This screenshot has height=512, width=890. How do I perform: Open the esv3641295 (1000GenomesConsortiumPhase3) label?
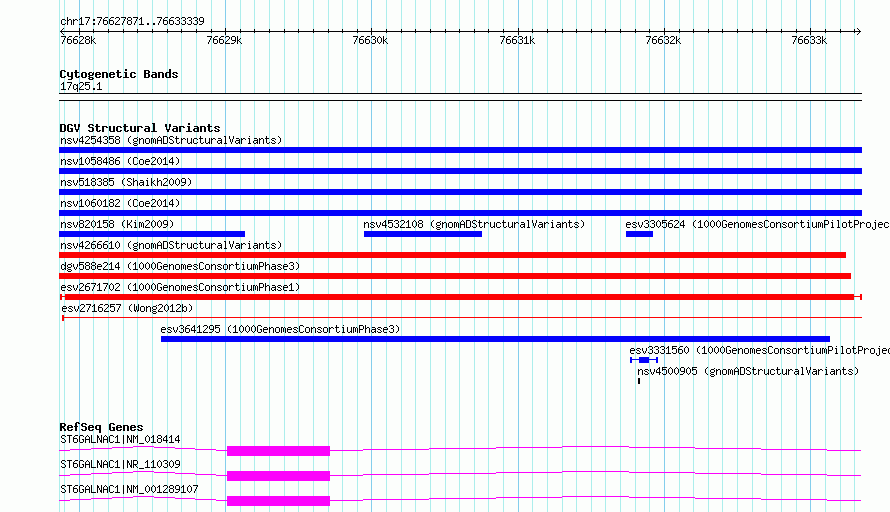point(280,329)
